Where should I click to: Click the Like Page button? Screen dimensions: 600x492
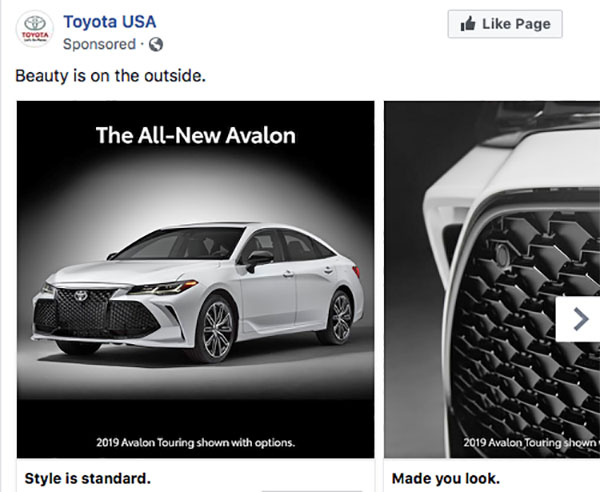[x=505, y=24]
